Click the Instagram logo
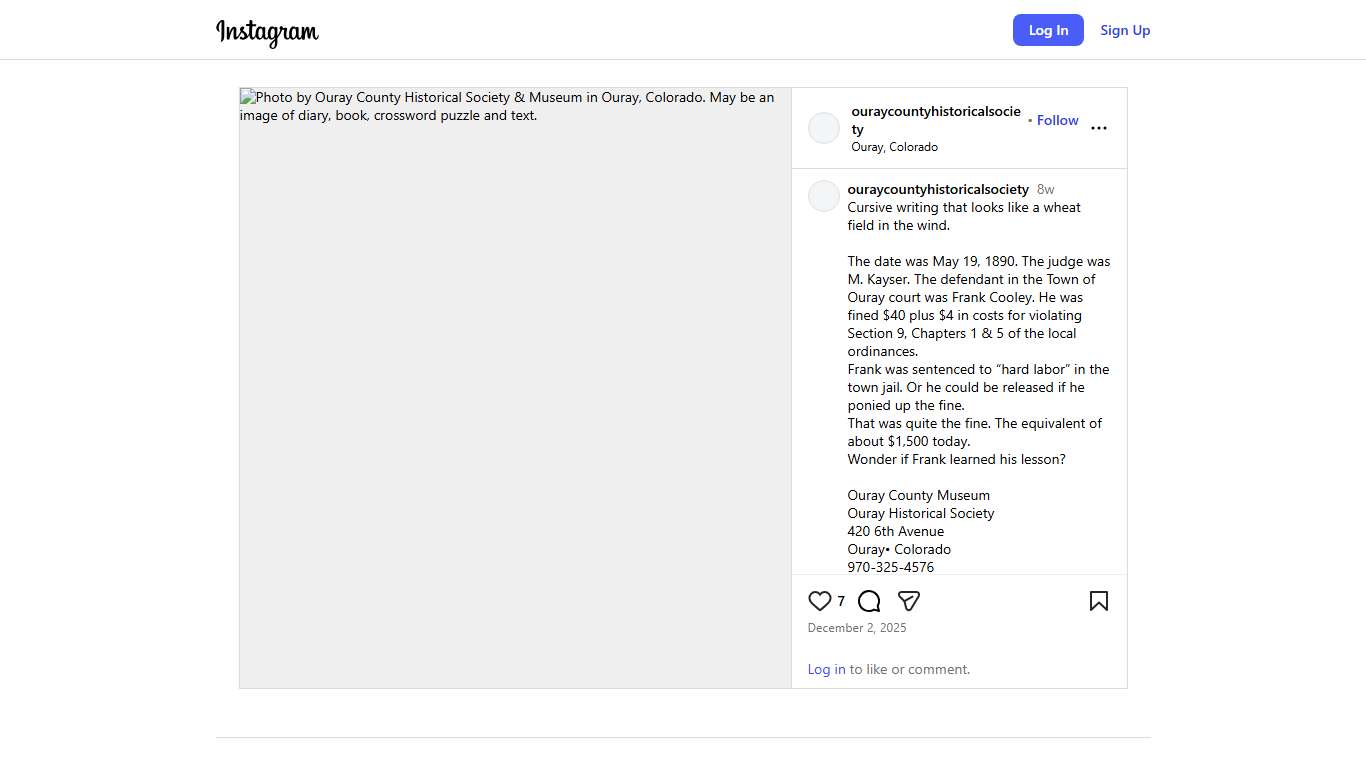Image resolution: width=1366 pixels, height=768 pixels. tap(267, 32)
